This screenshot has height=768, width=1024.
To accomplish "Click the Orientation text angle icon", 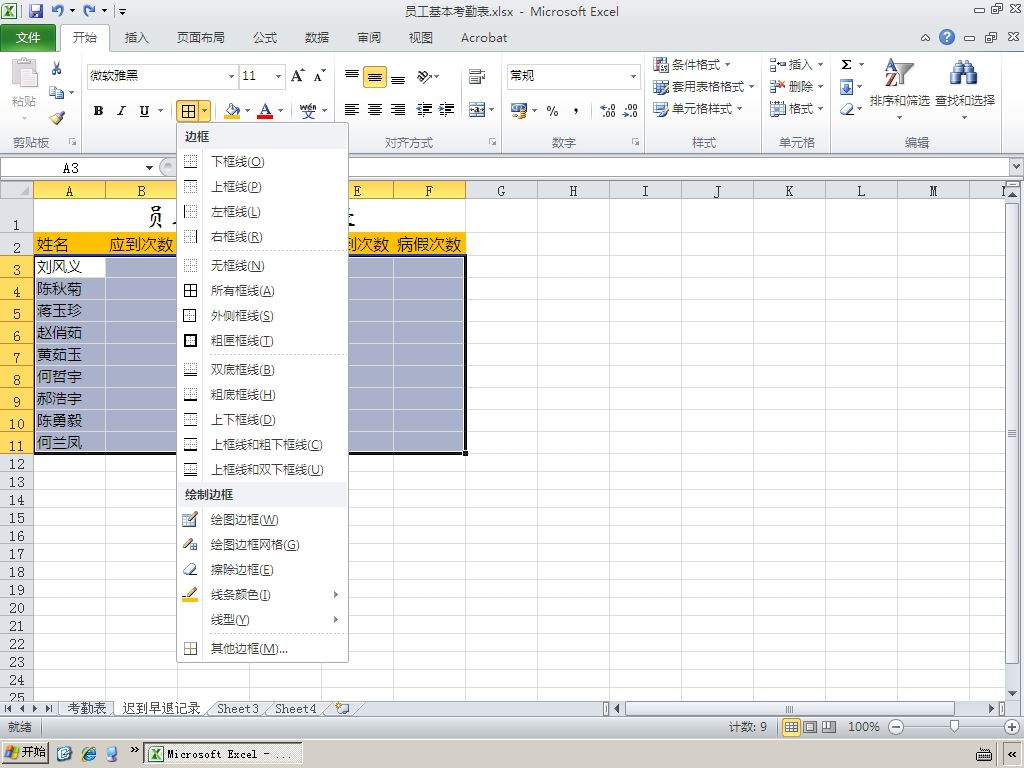I will (424, 76).
